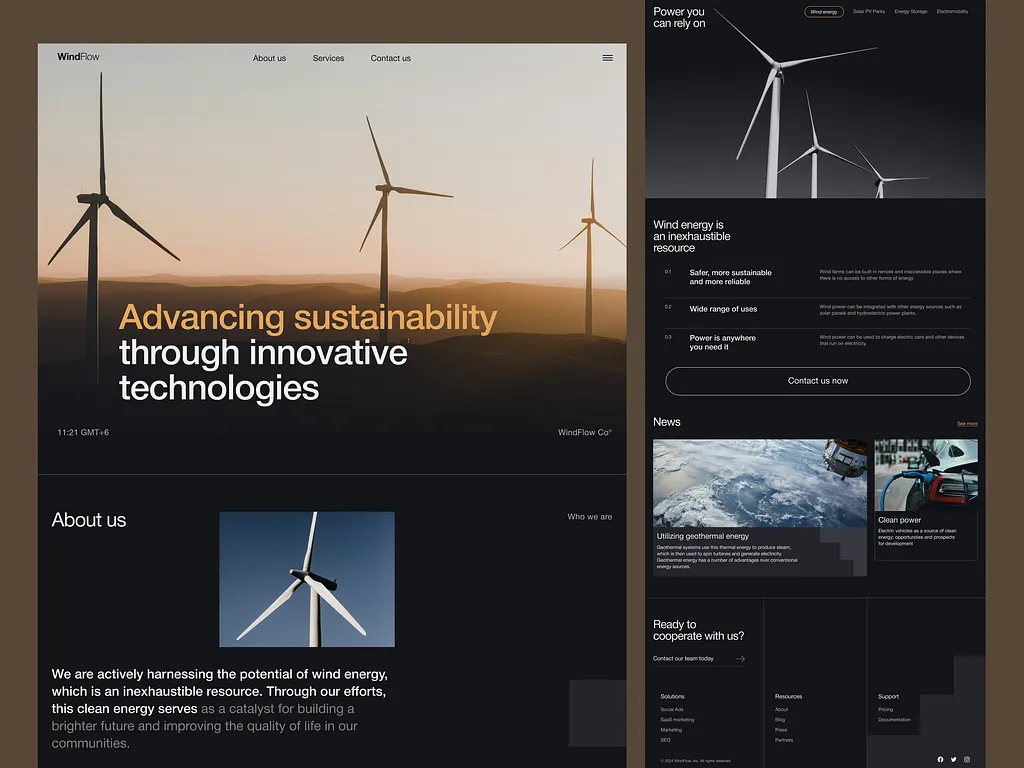
Task: Click the SaaS marketing link under Solutions
Action: (677, 720)
